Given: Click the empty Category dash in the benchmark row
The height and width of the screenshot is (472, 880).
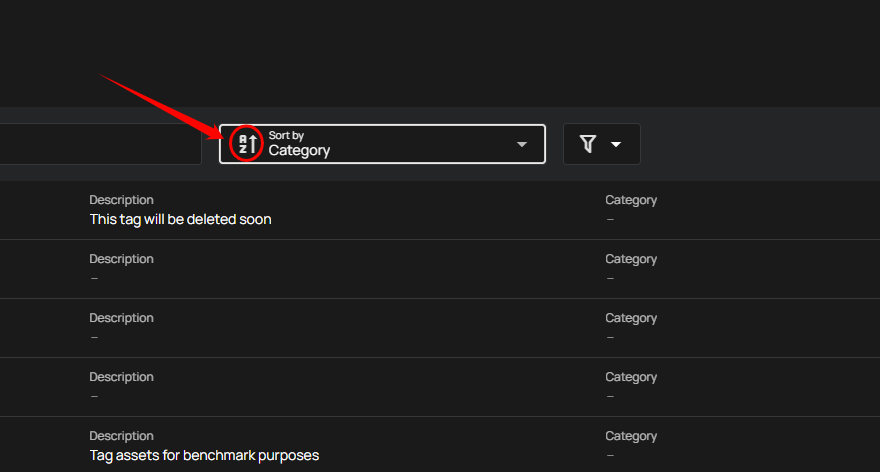Looking at the screenshot, I should click(610, 455).
